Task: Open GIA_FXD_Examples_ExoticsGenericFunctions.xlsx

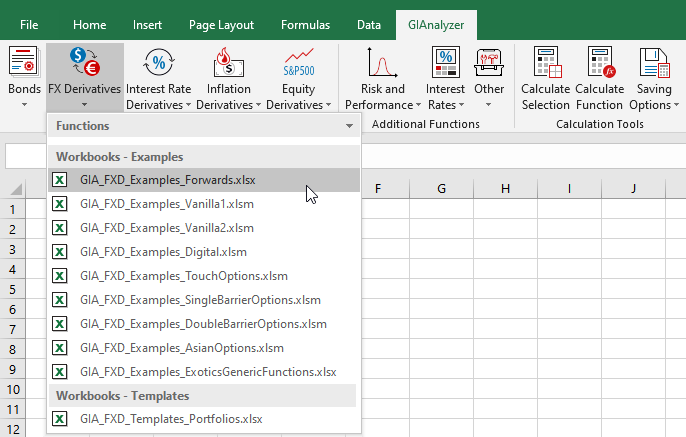Action: 204,372
